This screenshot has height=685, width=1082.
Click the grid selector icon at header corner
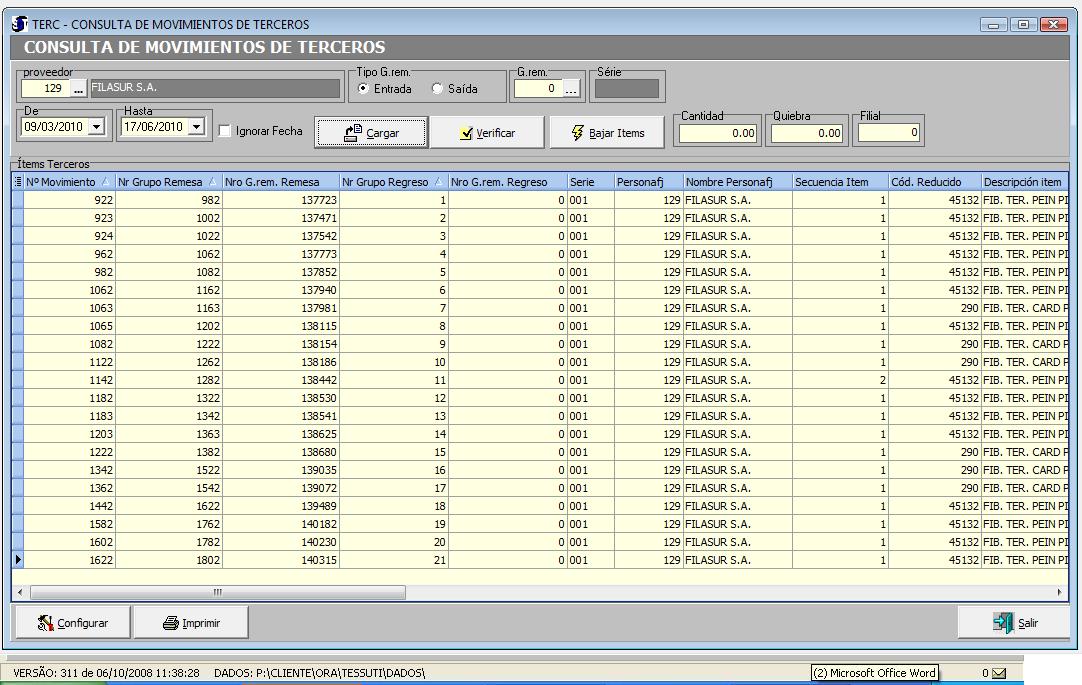pyautogui.click(x=17, y=182)
